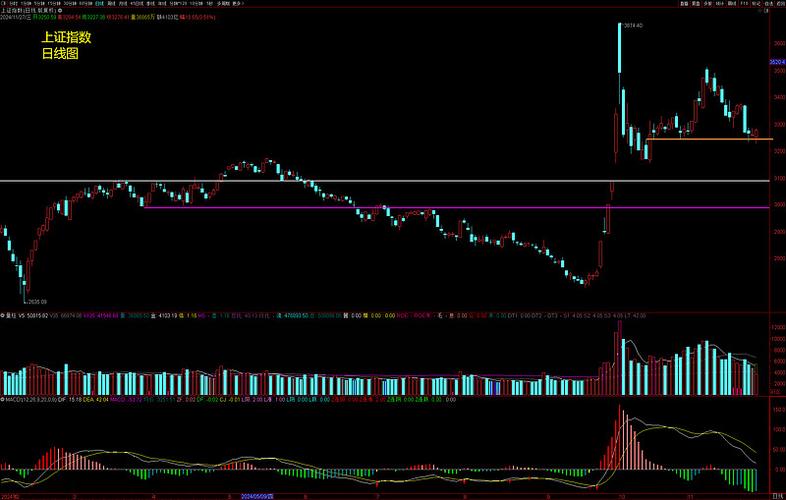Image resolution: width=786 pixels, height=500 pixels.
Task: Switch to the 日线 period tab
Action: (100, 3)
